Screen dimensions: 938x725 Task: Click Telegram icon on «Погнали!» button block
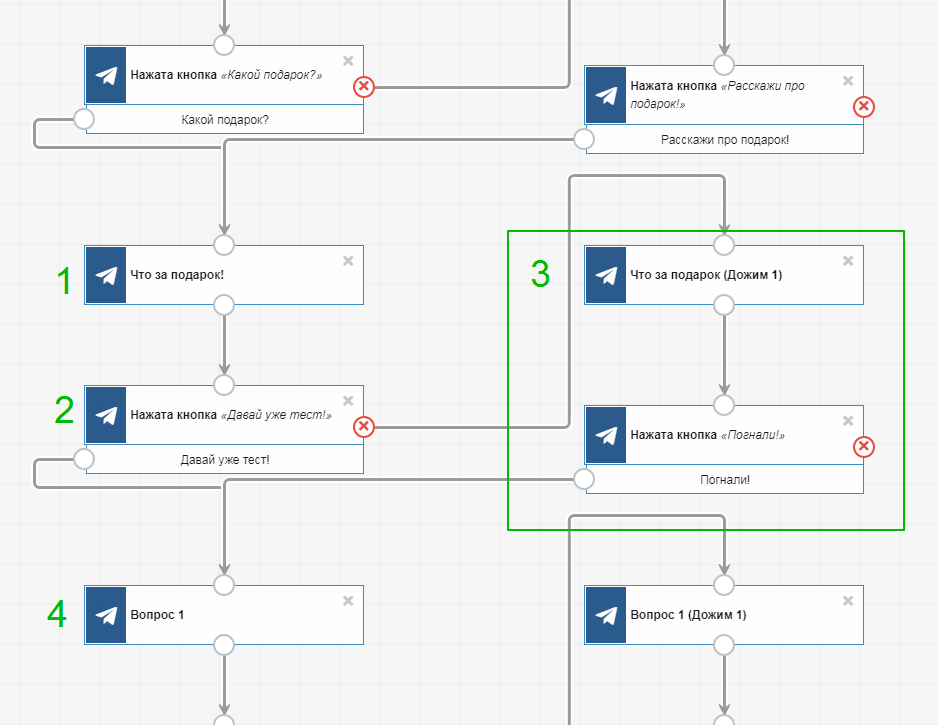pyautogui.click(x=606, y=435)
